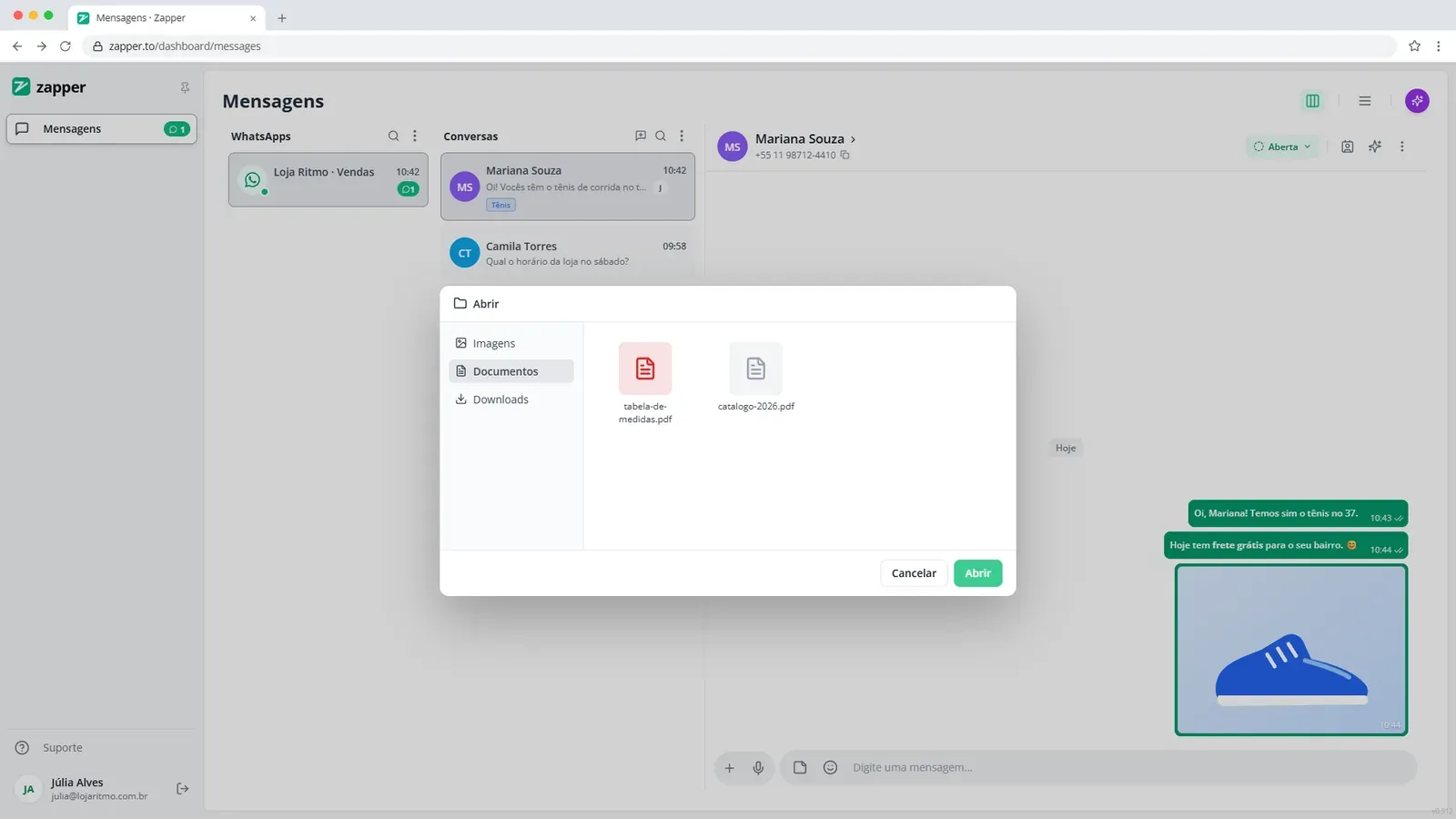
Task: Pin the zapper sidebar
Action: coord(185,87)
